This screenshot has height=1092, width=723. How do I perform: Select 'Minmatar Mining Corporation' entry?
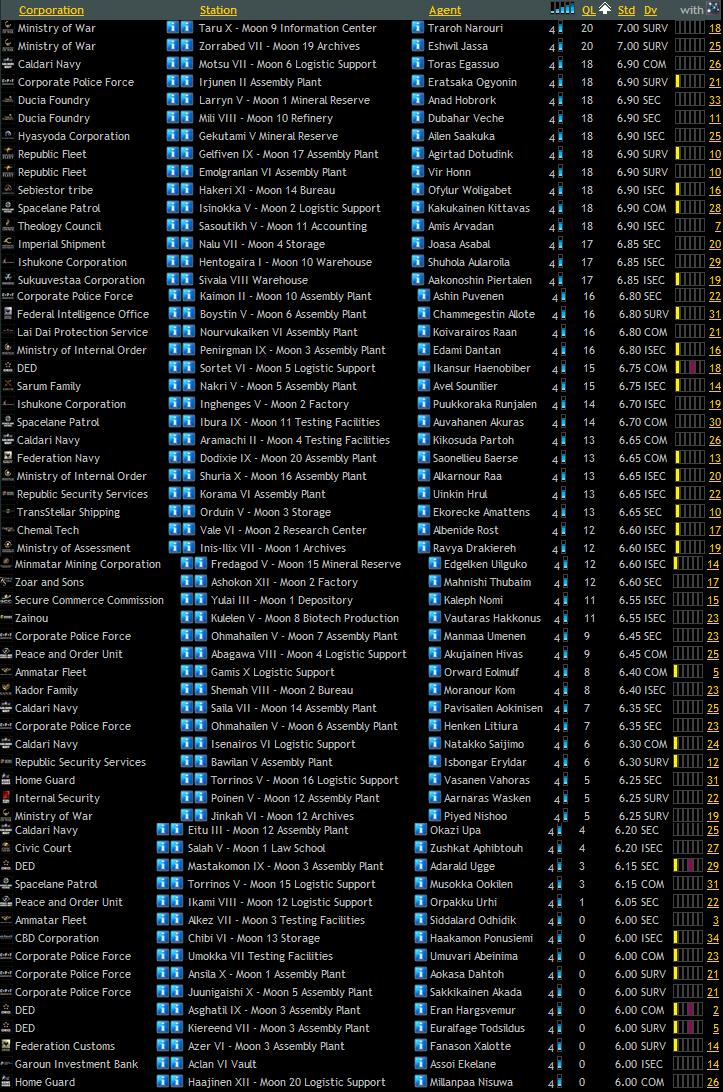coord(88,564)
